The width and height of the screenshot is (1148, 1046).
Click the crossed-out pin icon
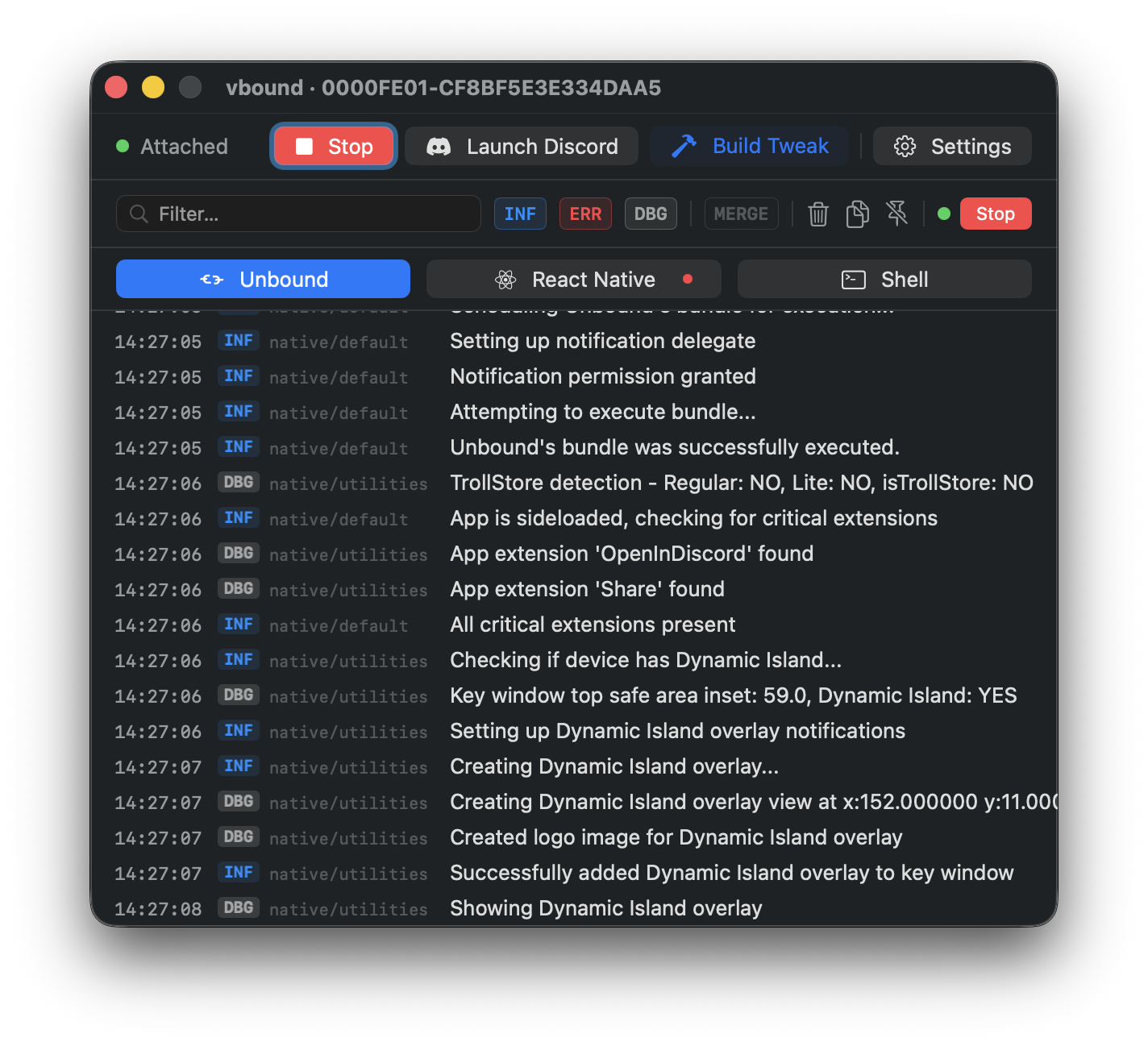[x=897, y=214]
